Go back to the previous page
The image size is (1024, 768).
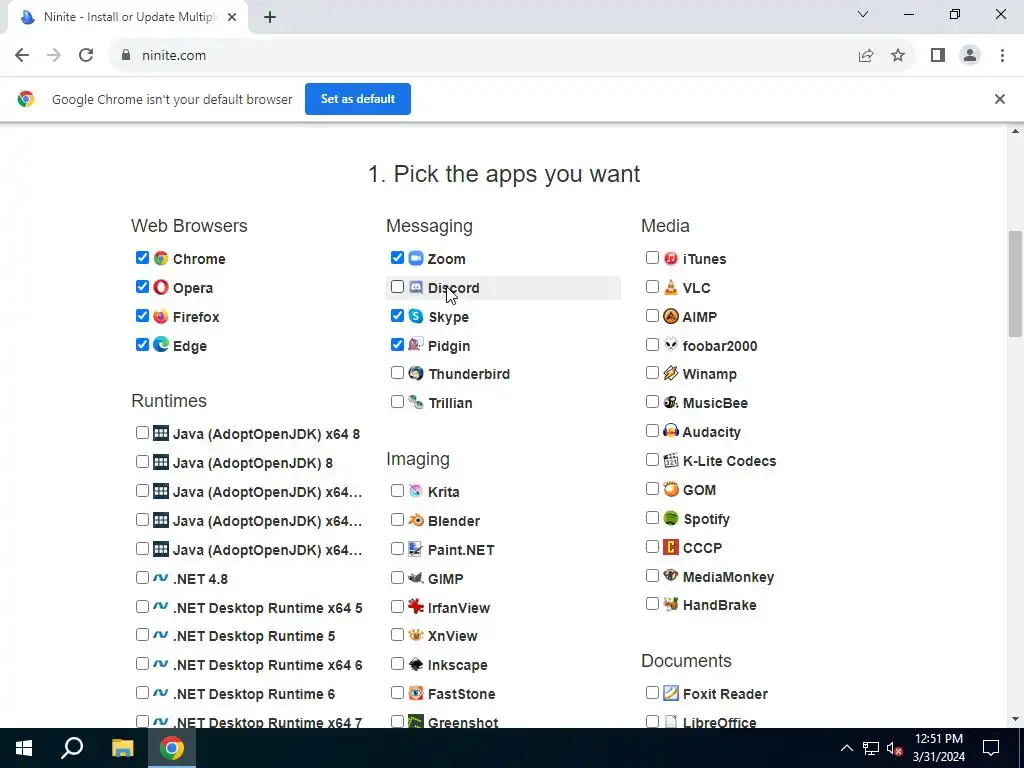click(x=22, y=56)
